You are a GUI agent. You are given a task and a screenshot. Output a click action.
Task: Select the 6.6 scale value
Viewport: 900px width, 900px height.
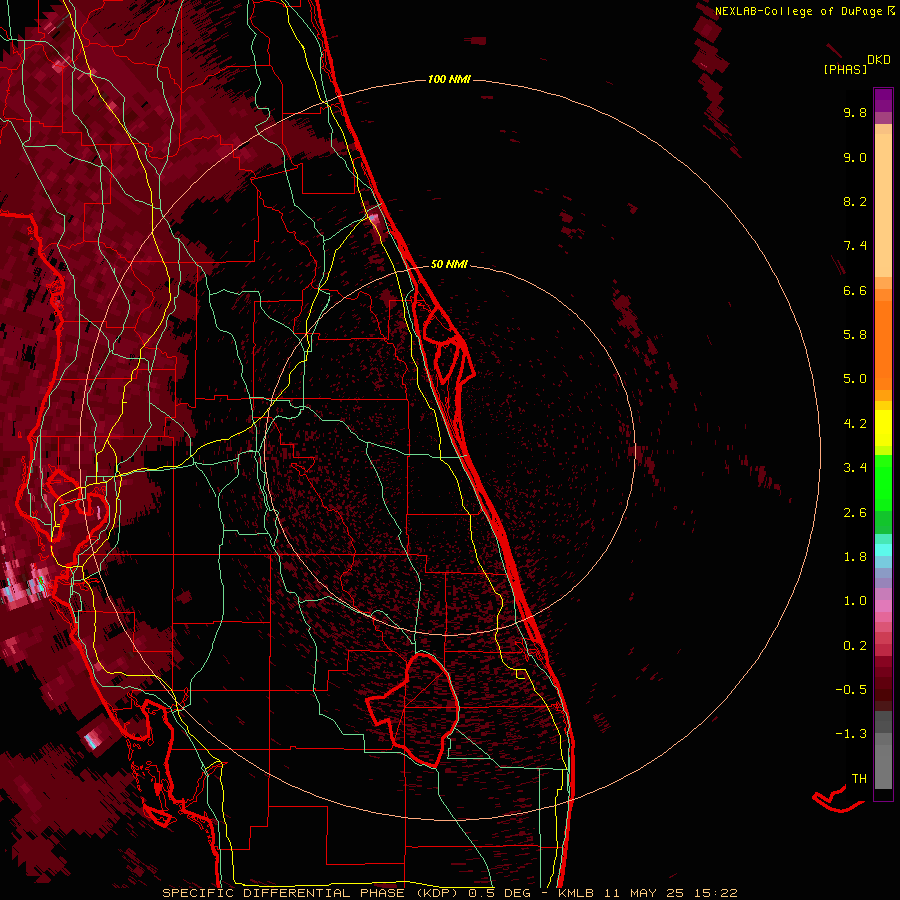pos(855,290)
